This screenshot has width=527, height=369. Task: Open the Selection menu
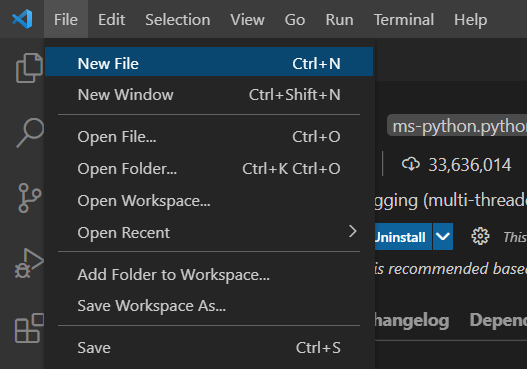coord(178,19)
